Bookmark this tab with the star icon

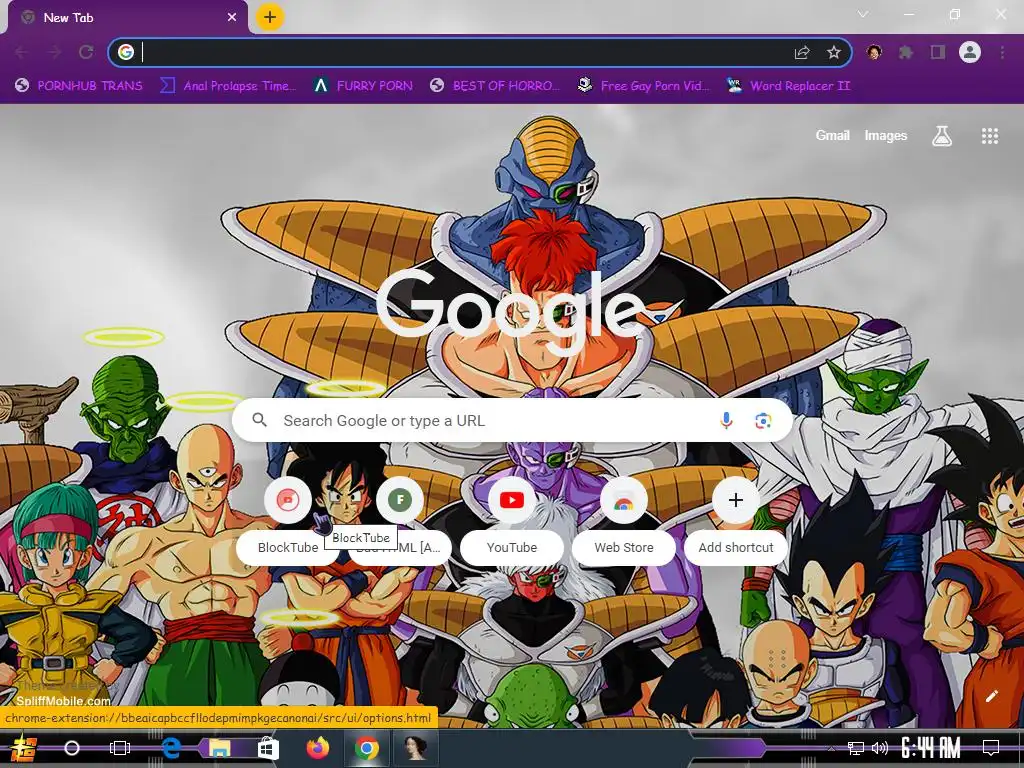pyautogui.click(x=833, y=52)
